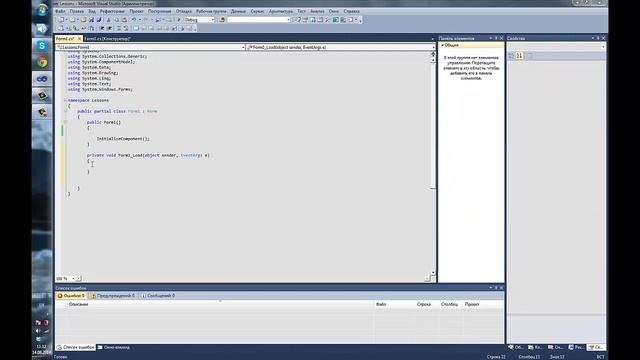The height and width of the screenshot is (360, 640).
Task: Collapse the Form1 class code region
Action: tap(65, 111)
